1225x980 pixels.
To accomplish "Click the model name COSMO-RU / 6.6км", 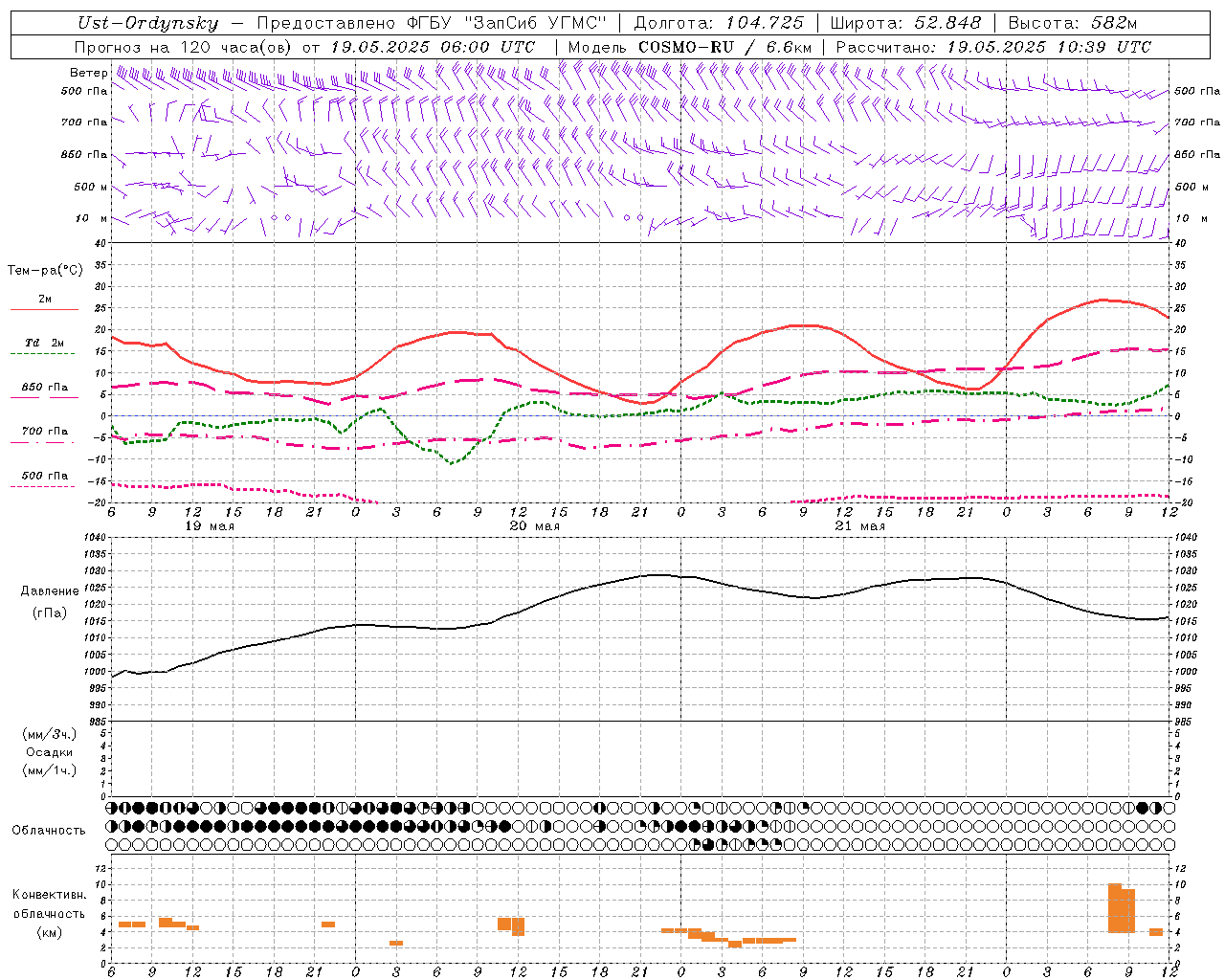I will point(725,47).
